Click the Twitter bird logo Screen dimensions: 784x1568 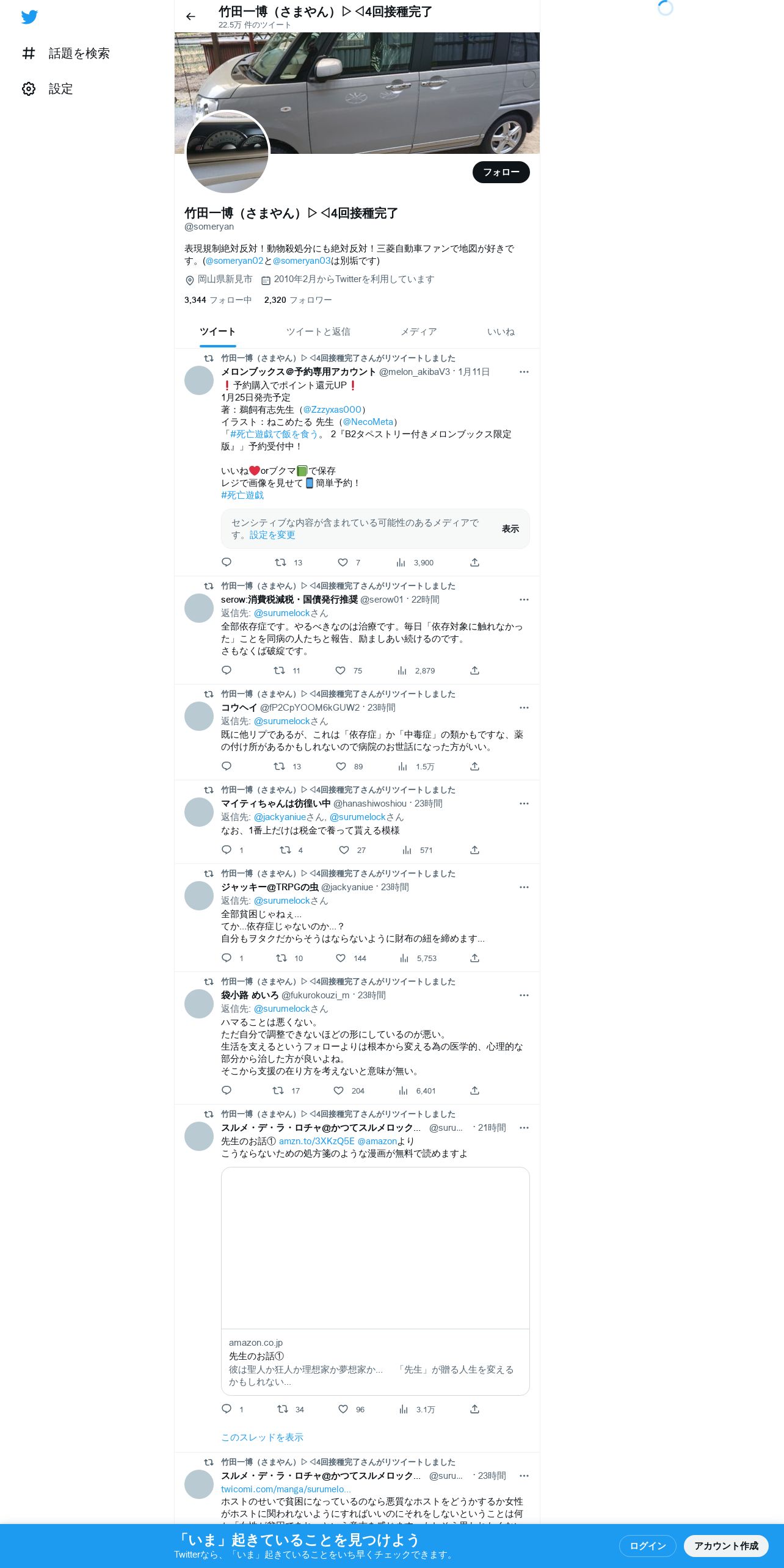pos(29,17)
